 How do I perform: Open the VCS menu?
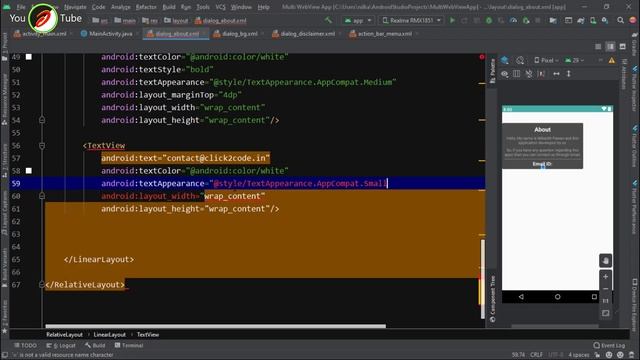tap(220, 7)
